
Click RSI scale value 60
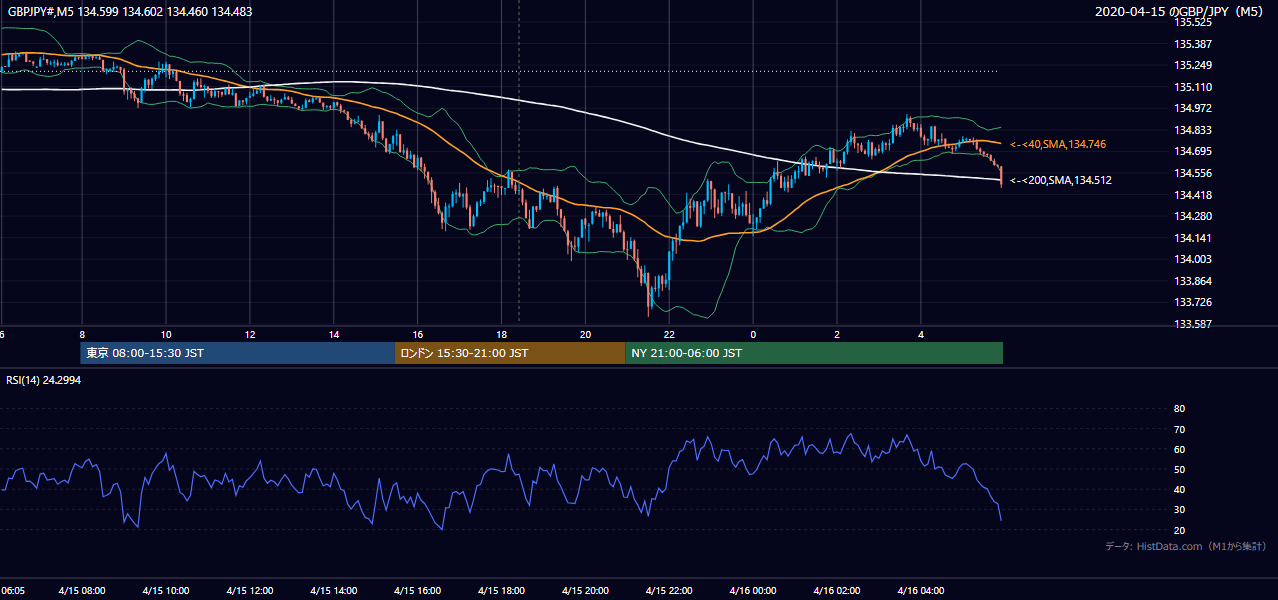pyautogui.click(x=1179, y=449)
